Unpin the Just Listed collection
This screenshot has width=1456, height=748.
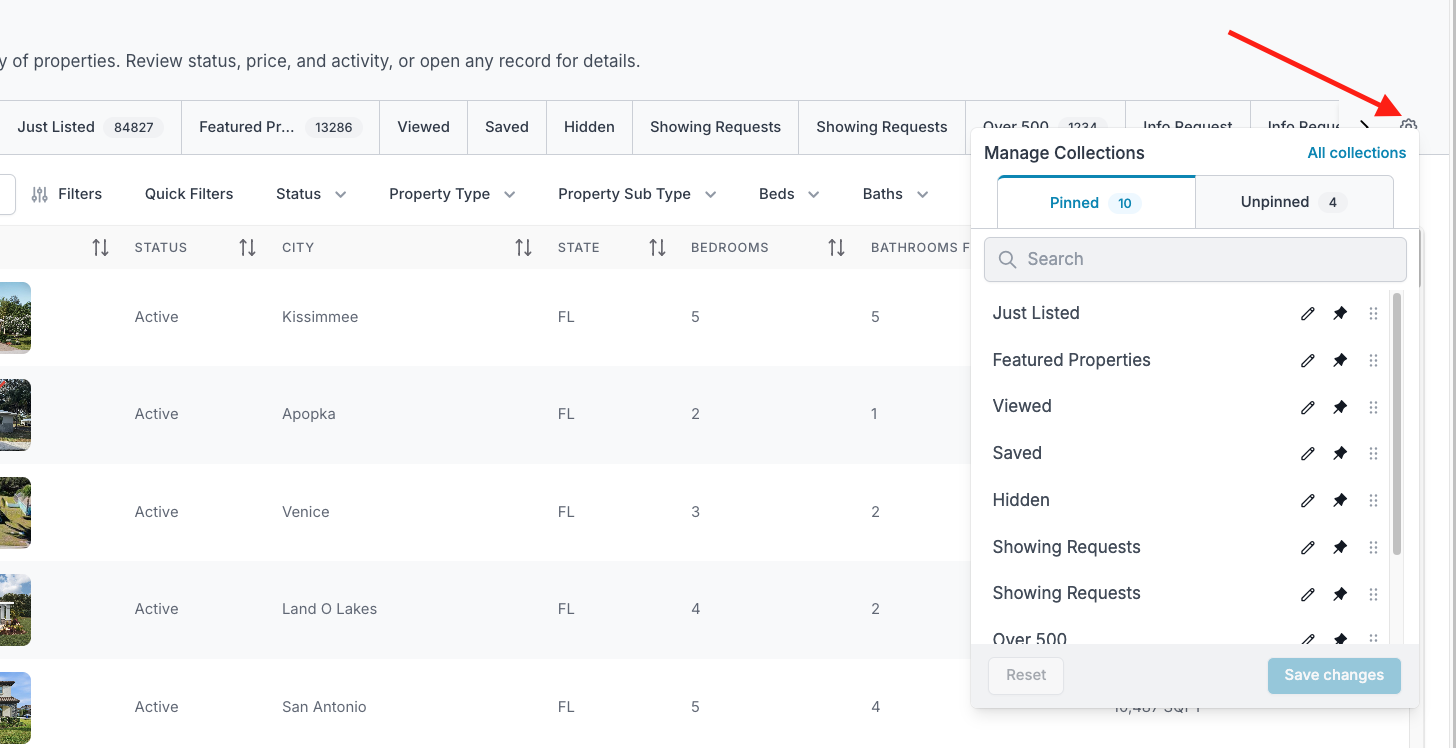1340,313
